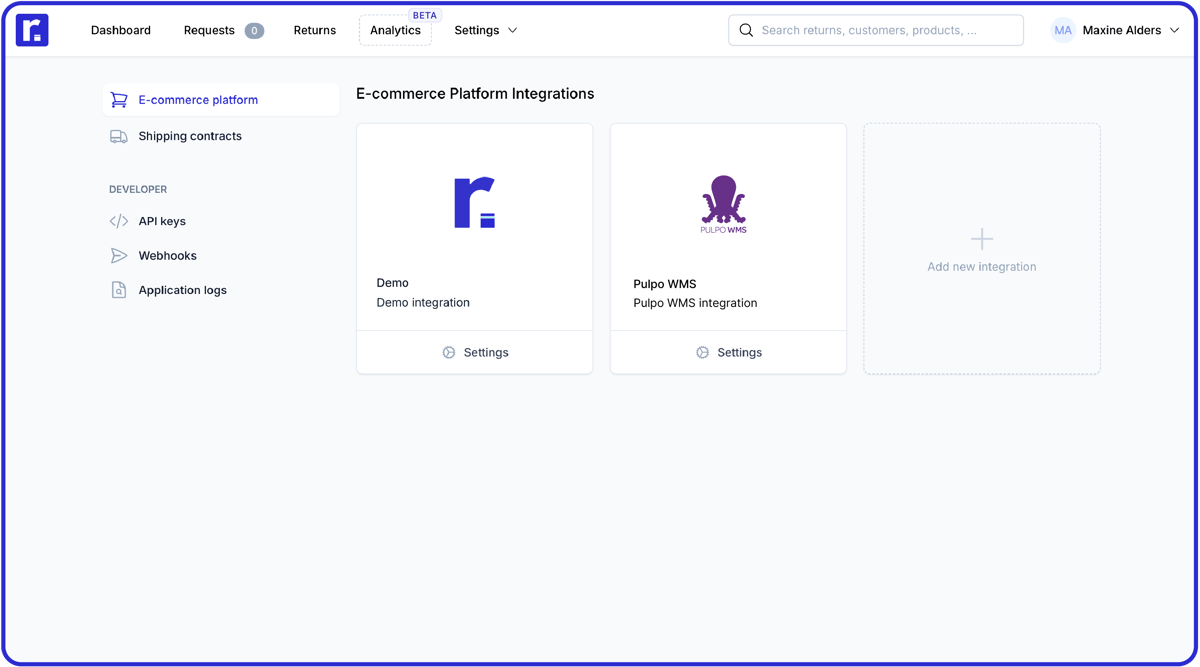Expand the Maxine Alders account chevron
The height and width of the screenshot is (667, 1200).
(1175, 30)
